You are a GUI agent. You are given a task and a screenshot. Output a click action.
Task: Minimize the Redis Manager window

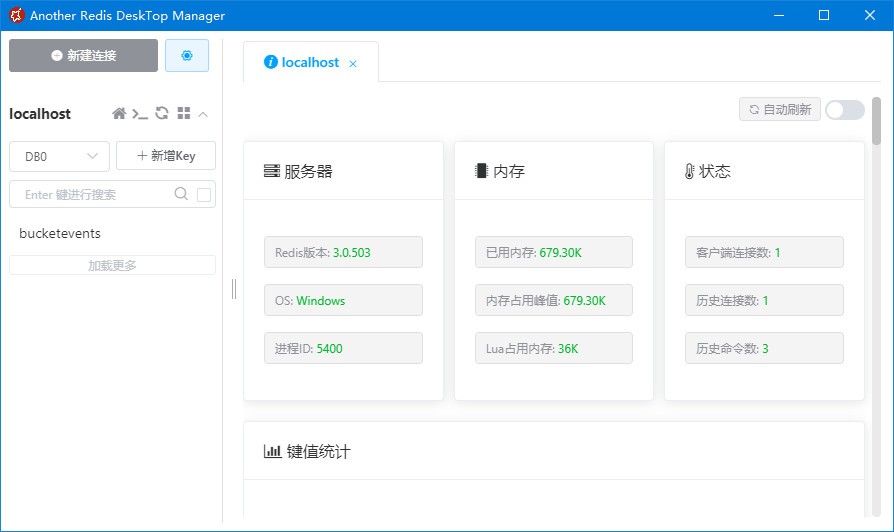point(779,15)
